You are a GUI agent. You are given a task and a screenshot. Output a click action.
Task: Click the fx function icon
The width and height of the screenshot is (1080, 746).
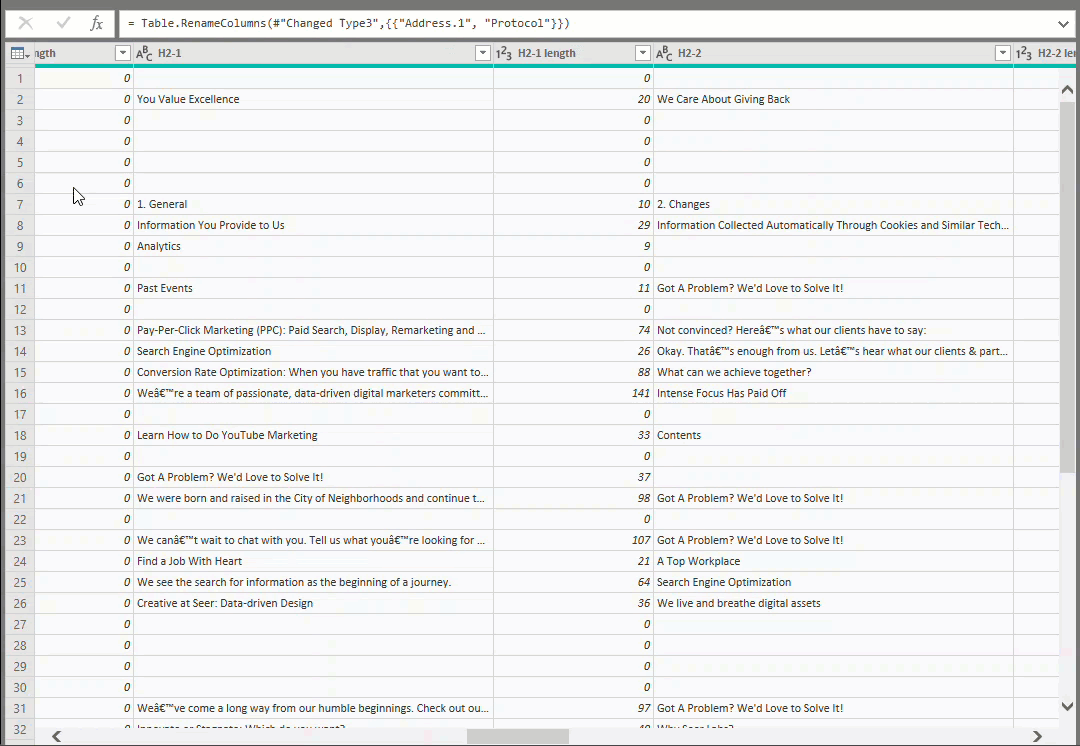(x=96, y=23)
